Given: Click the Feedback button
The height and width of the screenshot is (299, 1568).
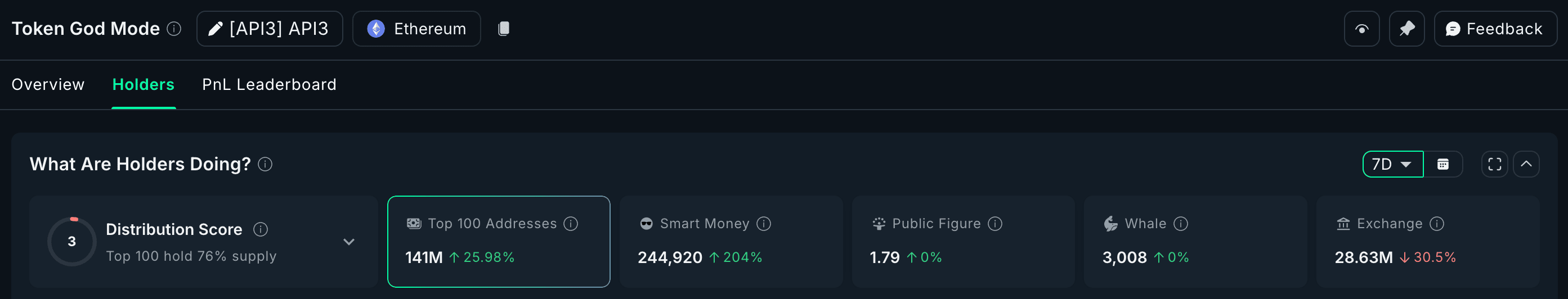Looking at the screenshot, I should (x=1495, y=29).
